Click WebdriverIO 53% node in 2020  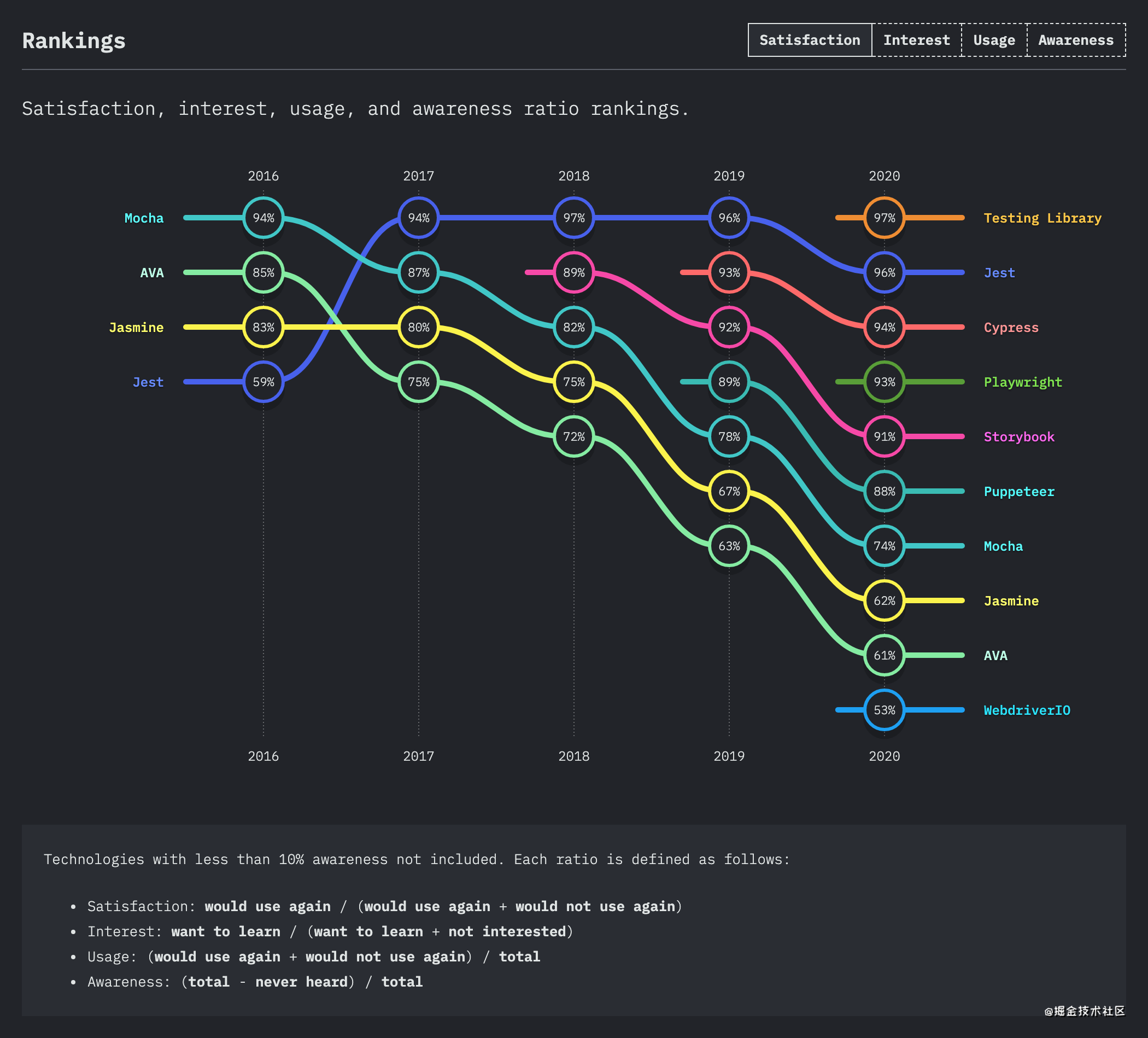[x=885, y=710]
